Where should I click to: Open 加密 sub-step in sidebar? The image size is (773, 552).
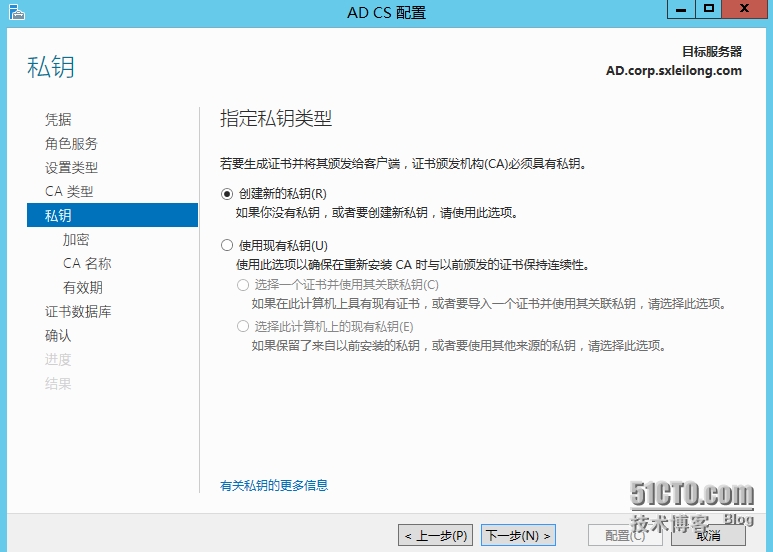point(76,240)
